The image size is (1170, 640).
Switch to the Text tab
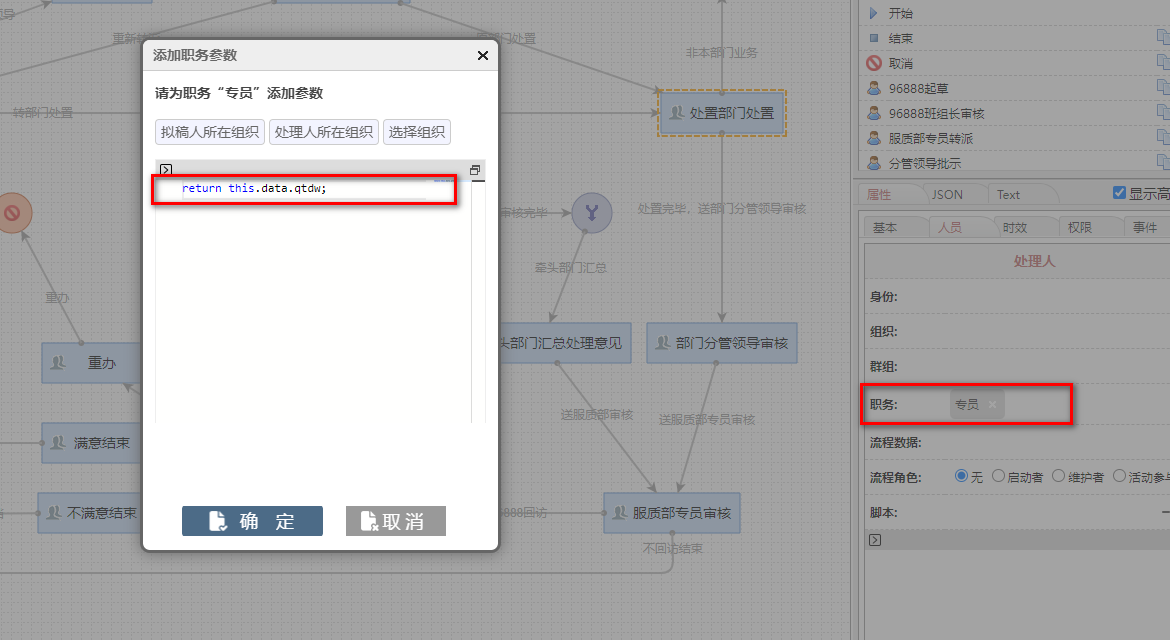(x=1008, y=194)
